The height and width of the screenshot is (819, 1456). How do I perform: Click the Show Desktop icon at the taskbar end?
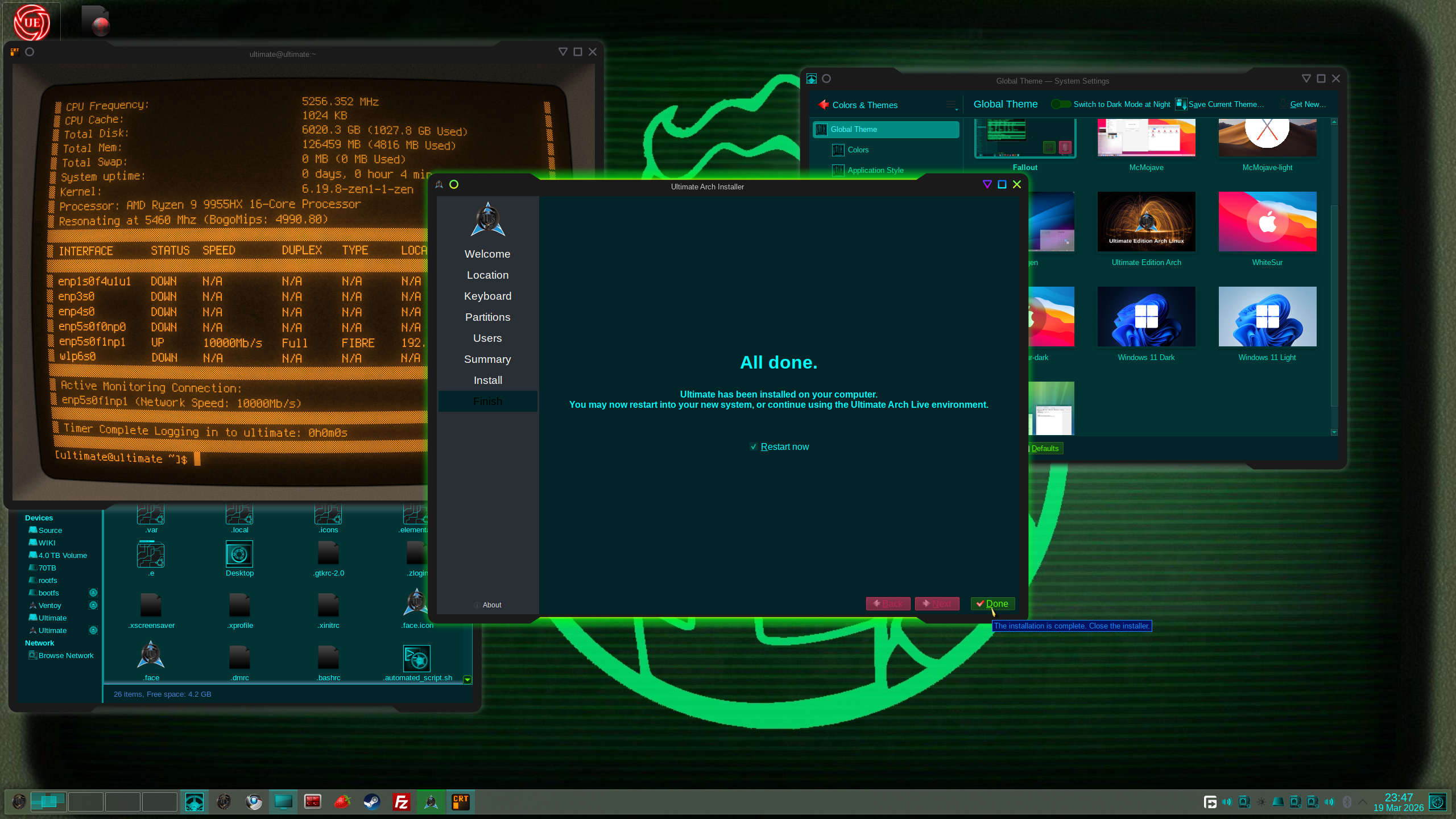(x=1437, y=802)
